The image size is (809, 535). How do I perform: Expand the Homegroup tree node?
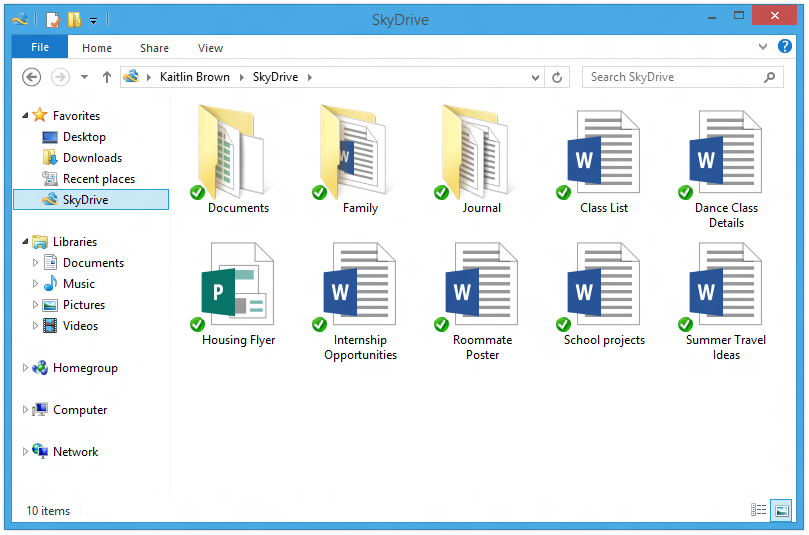(x=26, y=368)
